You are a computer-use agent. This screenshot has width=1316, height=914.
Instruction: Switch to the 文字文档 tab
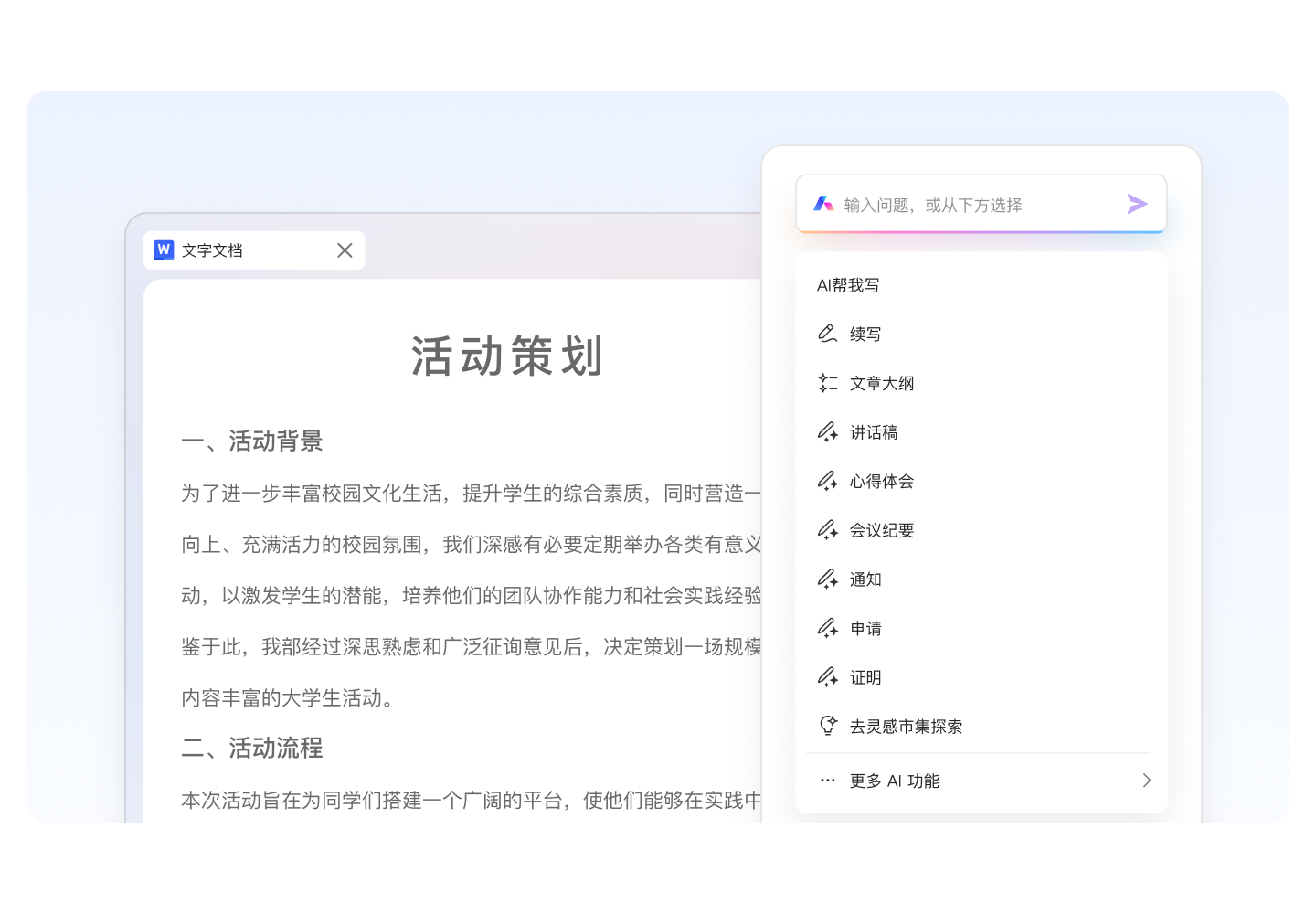212,250
